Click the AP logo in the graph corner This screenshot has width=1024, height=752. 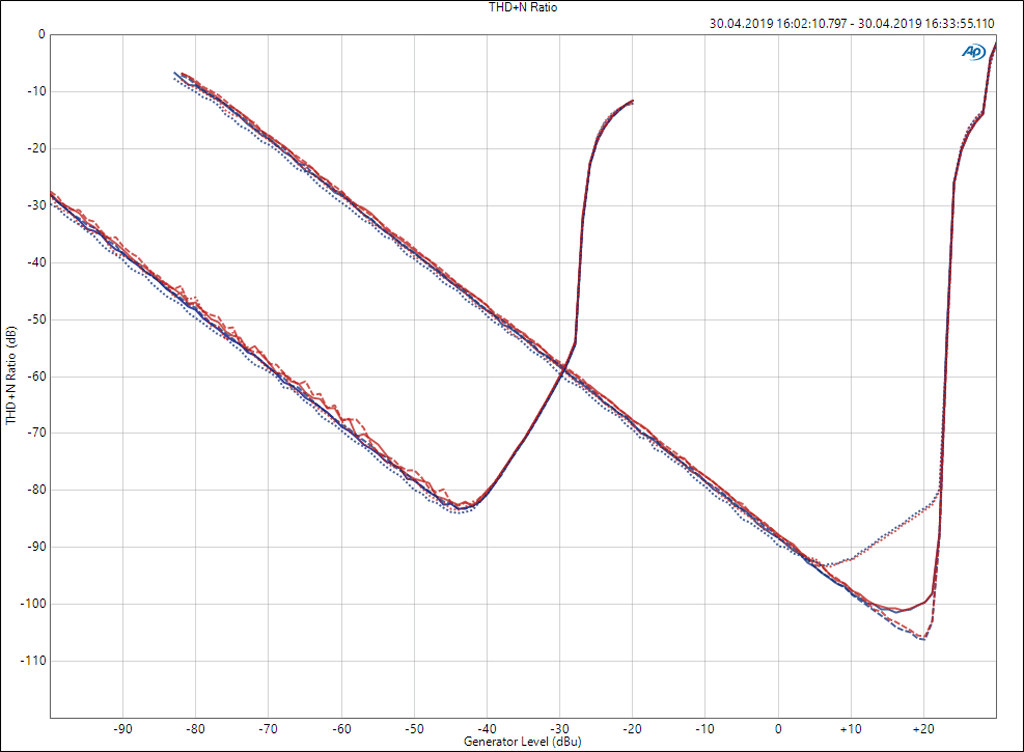973,52
